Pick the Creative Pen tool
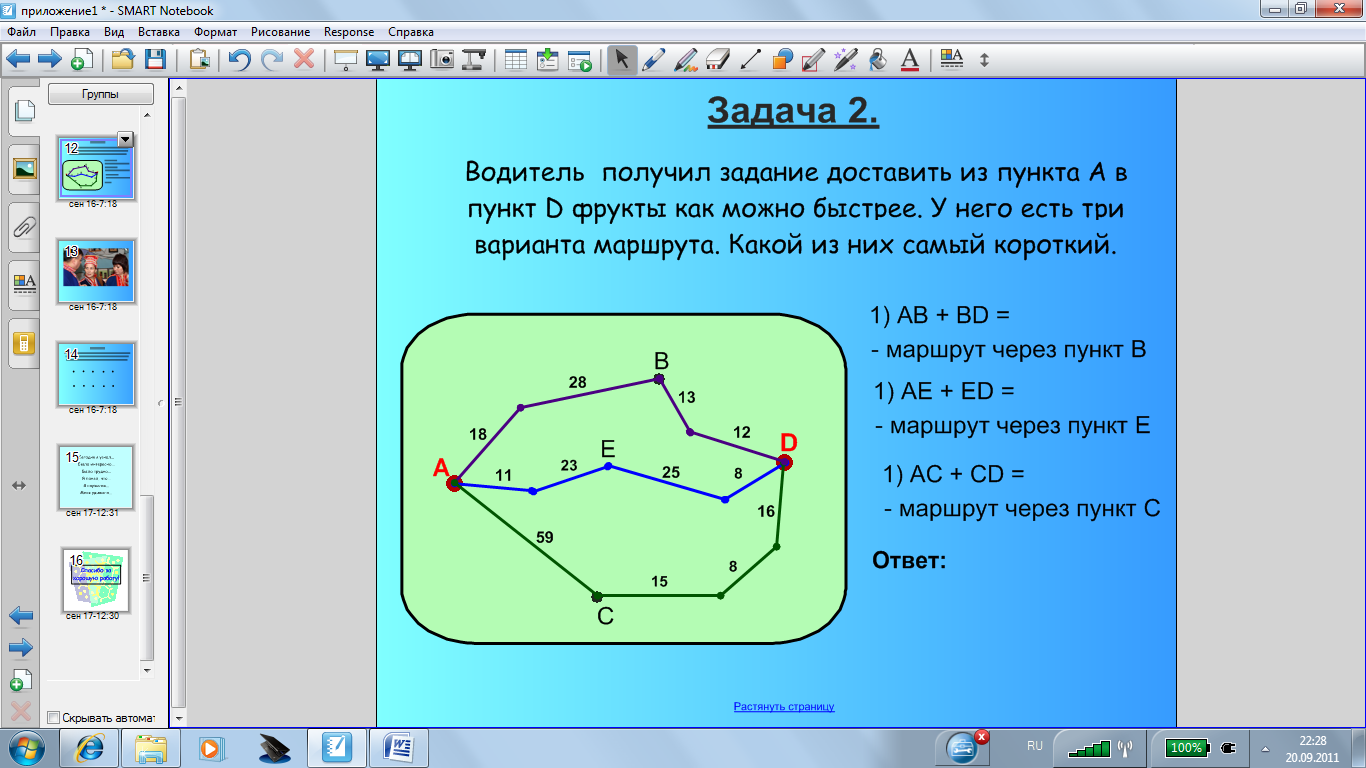 (x=686, y=59)
